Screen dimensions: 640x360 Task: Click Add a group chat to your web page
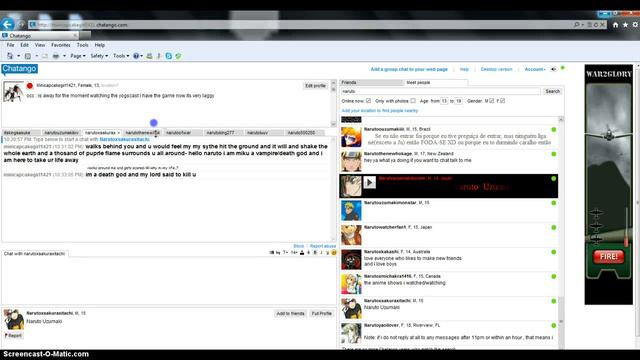409,69
